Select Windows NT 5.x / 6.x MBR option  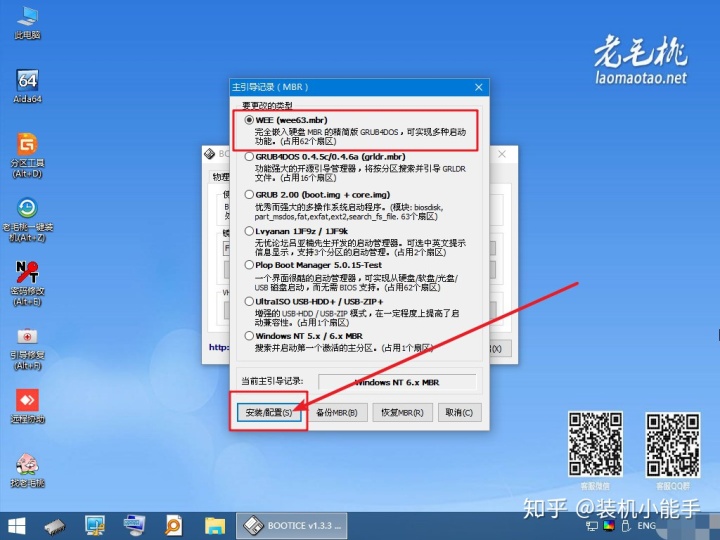pos(249,336)
